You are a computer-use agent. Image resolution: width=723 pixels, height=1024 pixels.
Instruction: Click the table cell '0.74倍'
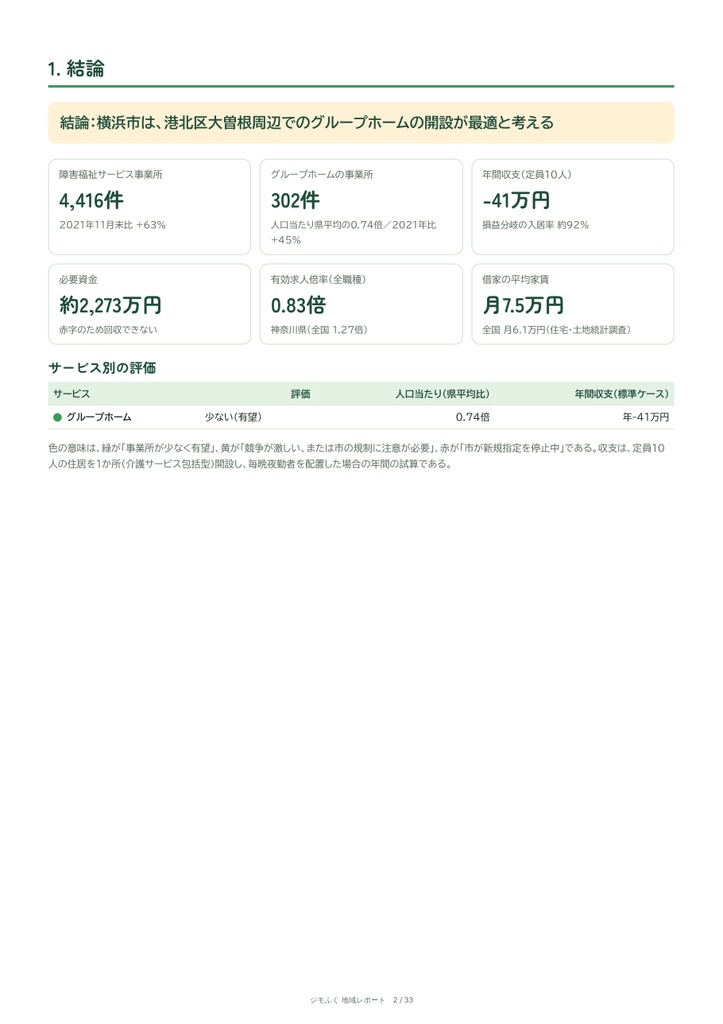[x=473, y=417]
